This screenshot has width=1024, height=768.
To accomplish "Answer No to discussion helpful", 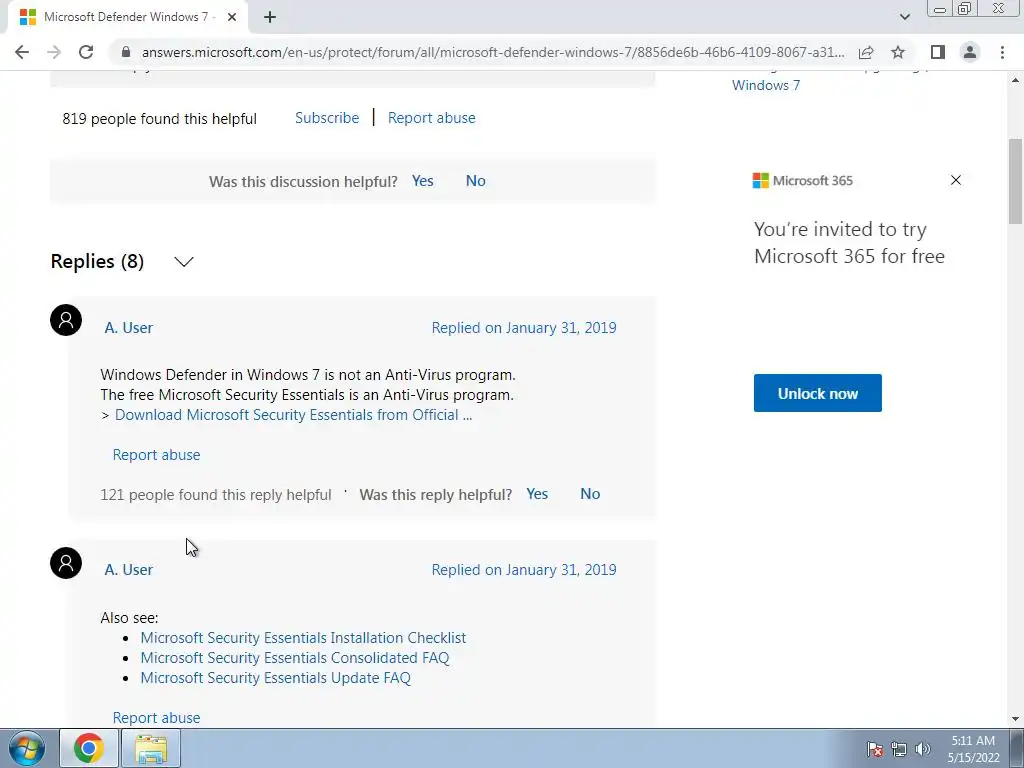I will point(475,181).
